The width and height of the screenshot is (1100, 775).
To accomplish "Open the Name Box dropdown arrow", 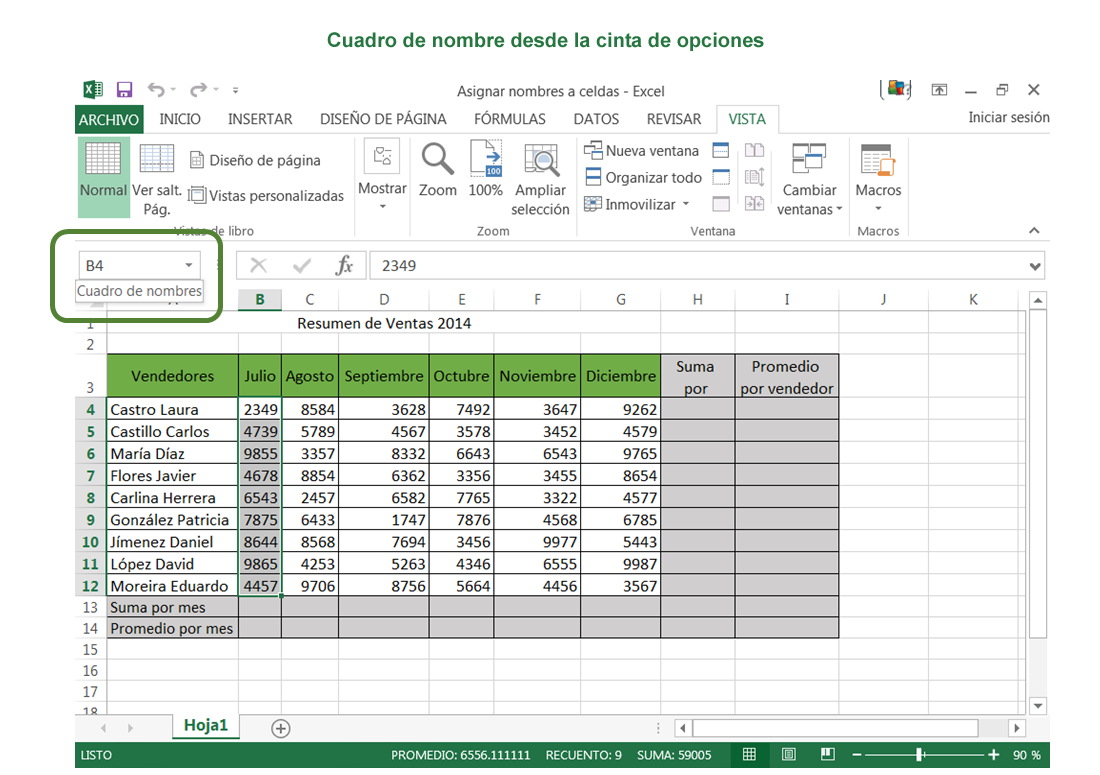I will tap(189, 265).
